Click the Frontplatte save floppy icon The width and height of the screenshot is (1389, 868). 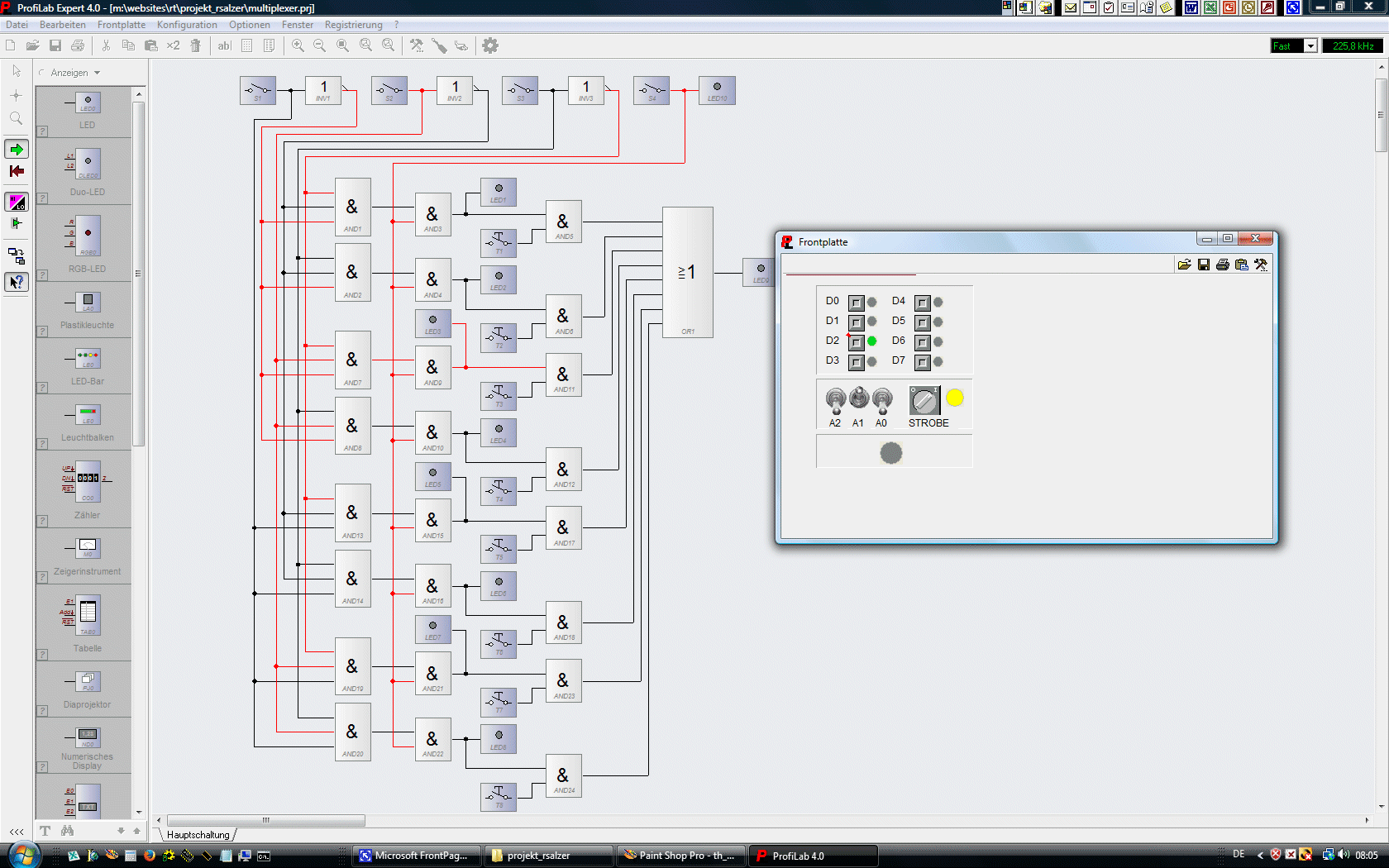pyautogui.click(x=1204, y=265)
